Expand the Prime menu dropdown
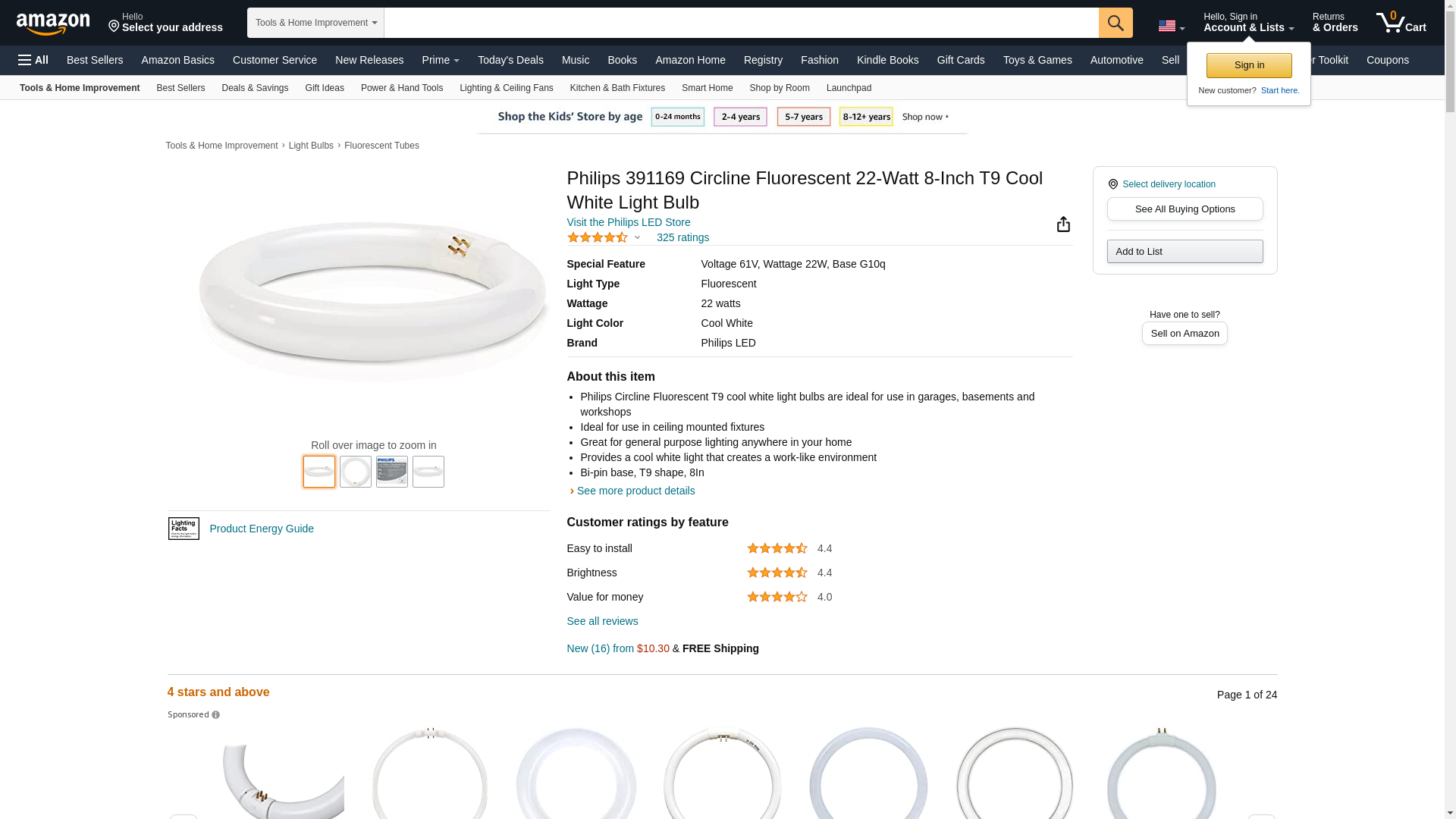The height and width of the screenshot is (819, 1456). click(441, 60)
